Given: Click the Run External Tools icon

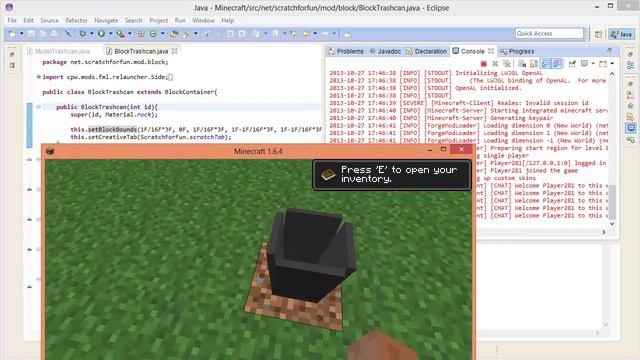Looking at the screenshot, I should pos(120,34).
